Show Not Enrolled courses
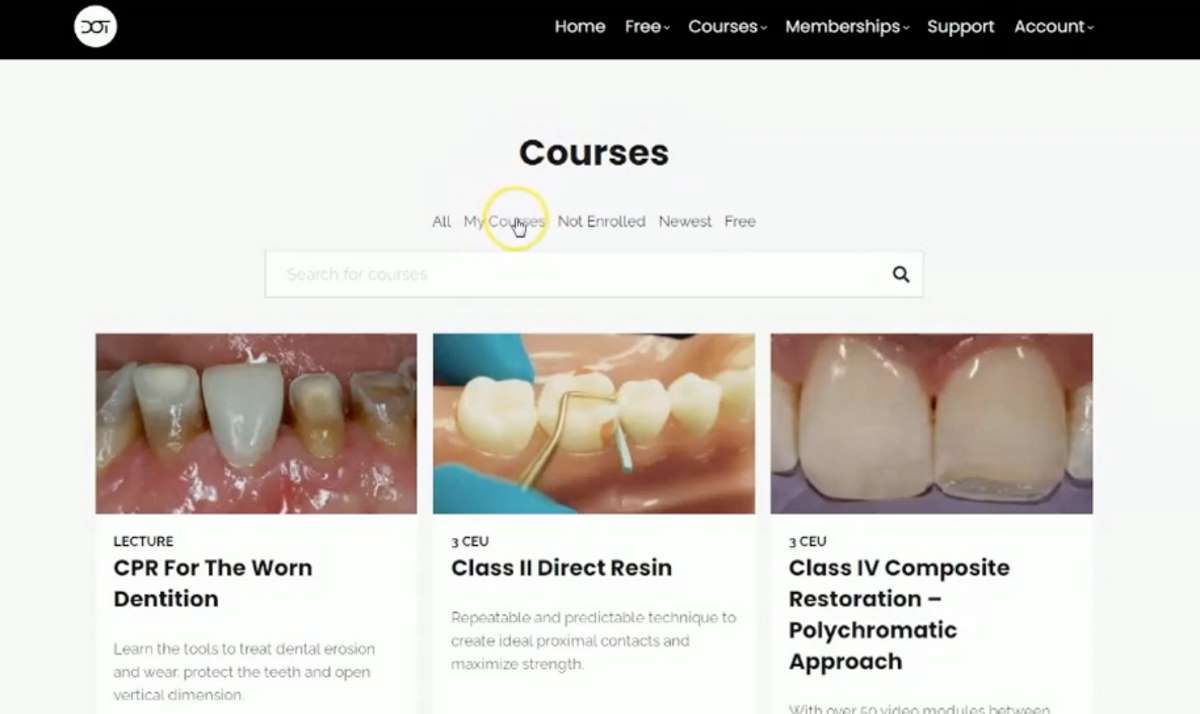The image size is (1200, 714). coord(601,221)
